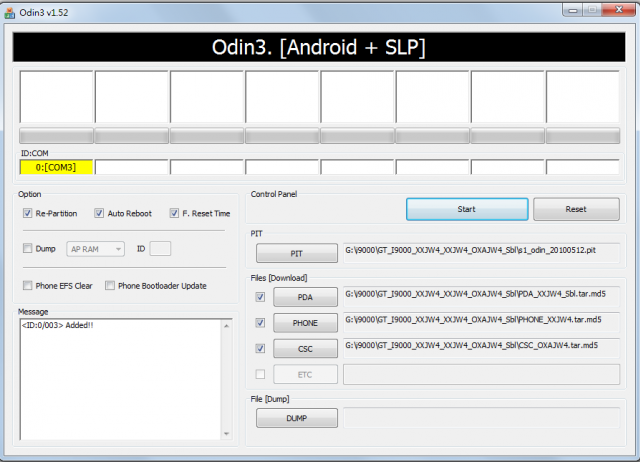Toggle the F. Reset Time checkbox
The height and width of the screenshot is (462, 640).
pos(174,213)
